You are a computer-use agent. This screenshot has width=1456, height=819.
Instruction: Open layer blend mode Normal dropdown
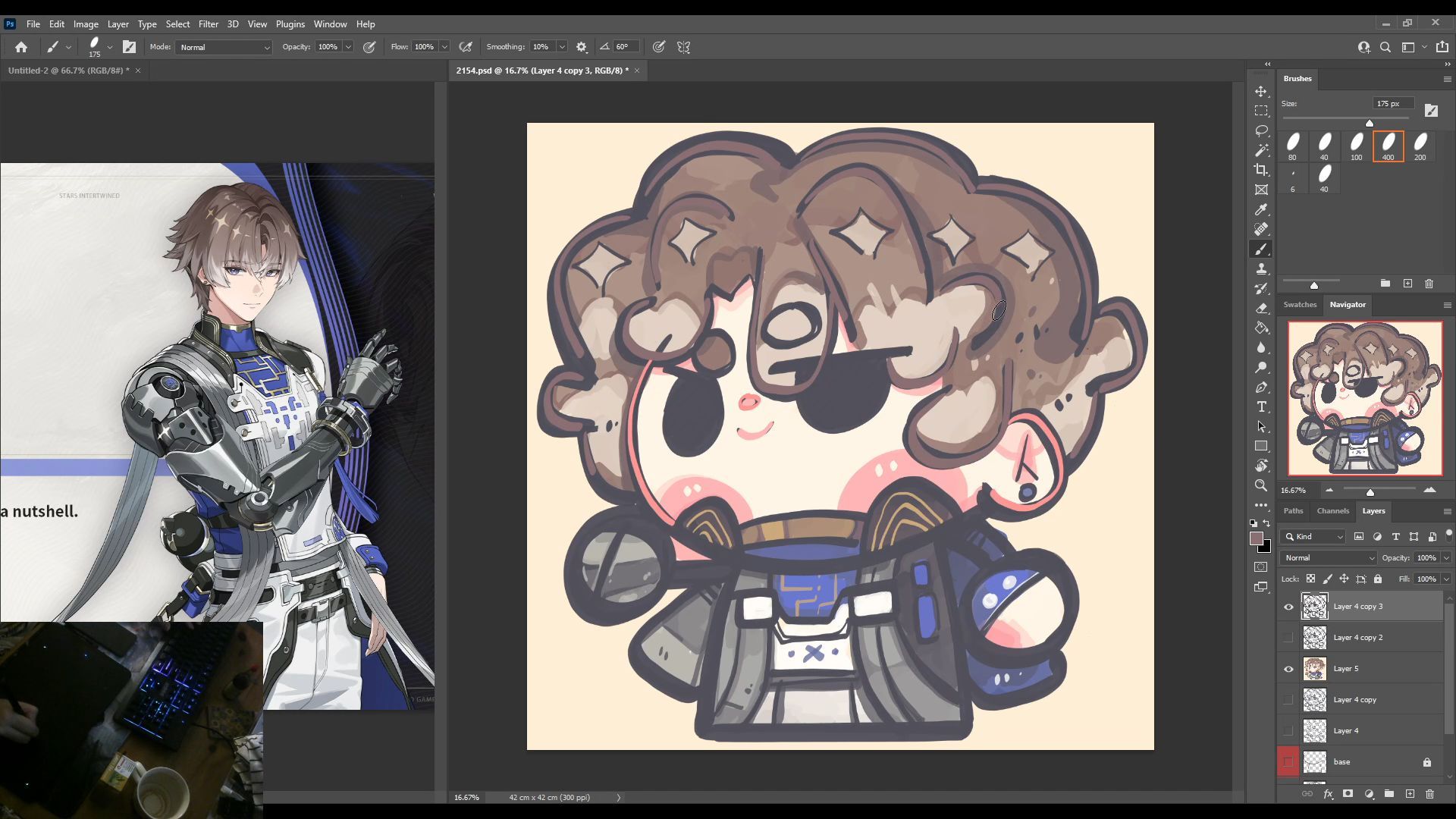tap(1328, 557)
